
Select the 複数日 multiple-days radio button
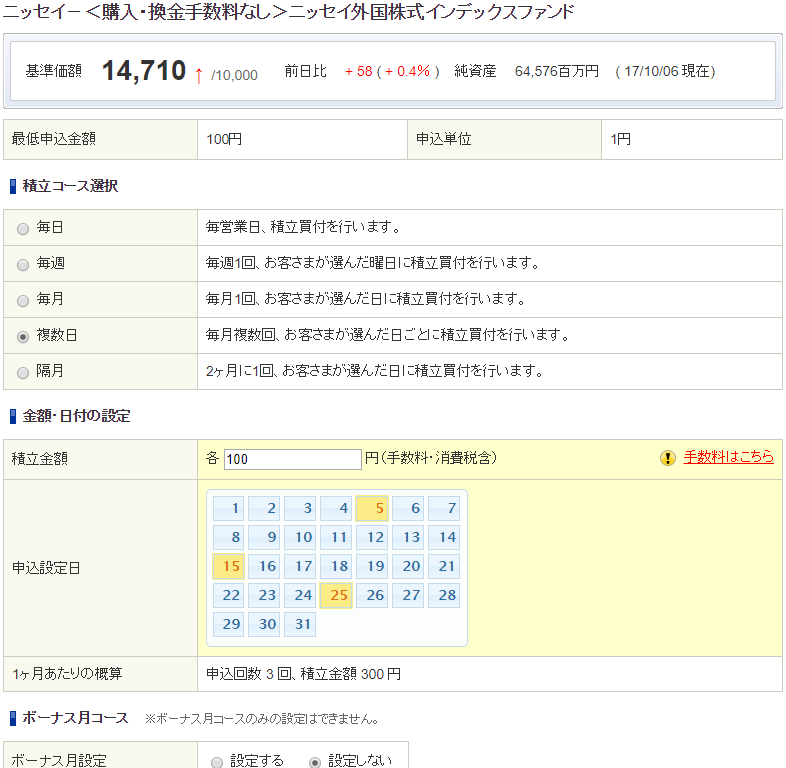(23, 337)
